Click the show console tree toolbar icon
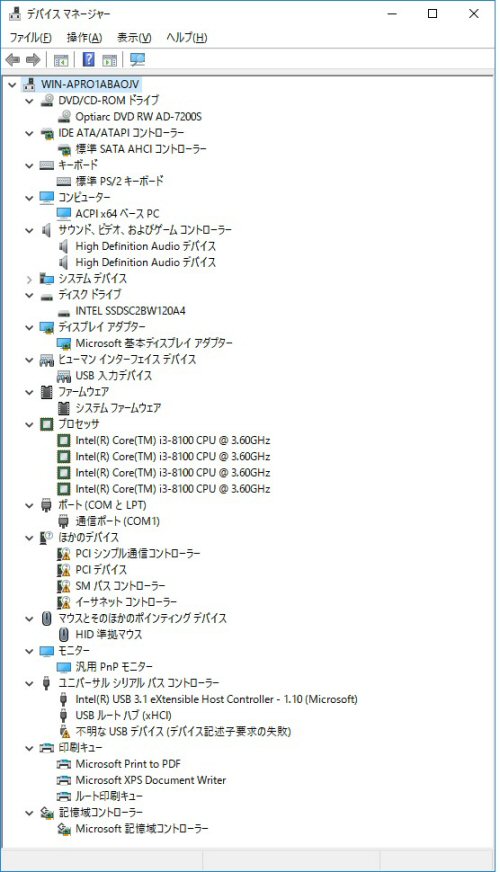 click(61, 60)
